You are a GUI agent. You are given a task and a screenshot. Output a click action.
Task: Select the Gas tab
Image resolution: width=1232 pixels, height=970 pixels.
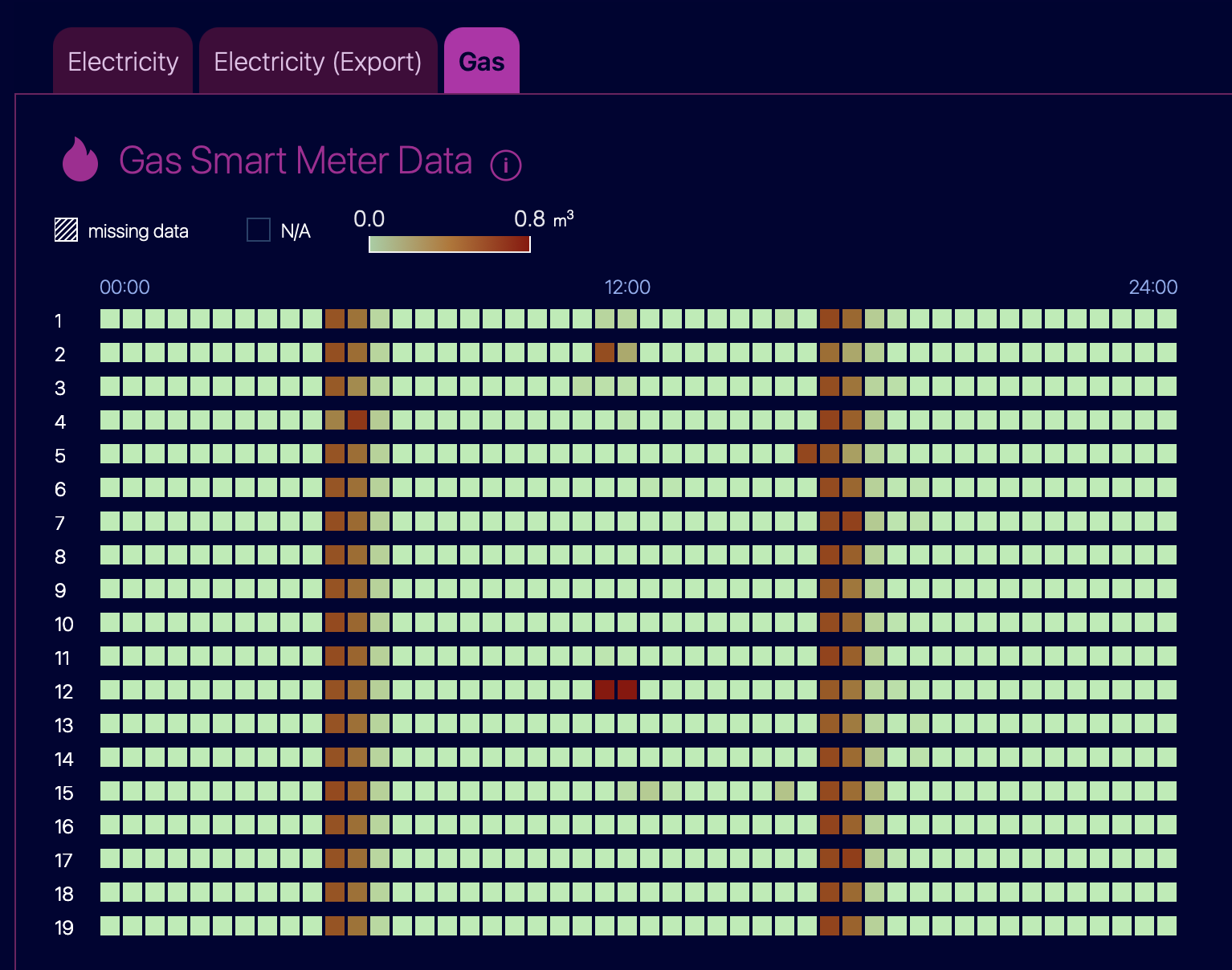point(482,61)
